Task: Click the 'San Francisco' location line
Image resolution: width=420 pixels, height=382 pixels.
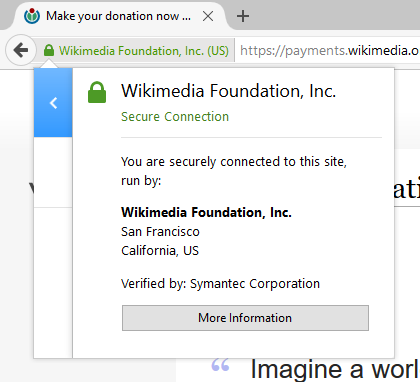Action: click(x=160, y=232)
